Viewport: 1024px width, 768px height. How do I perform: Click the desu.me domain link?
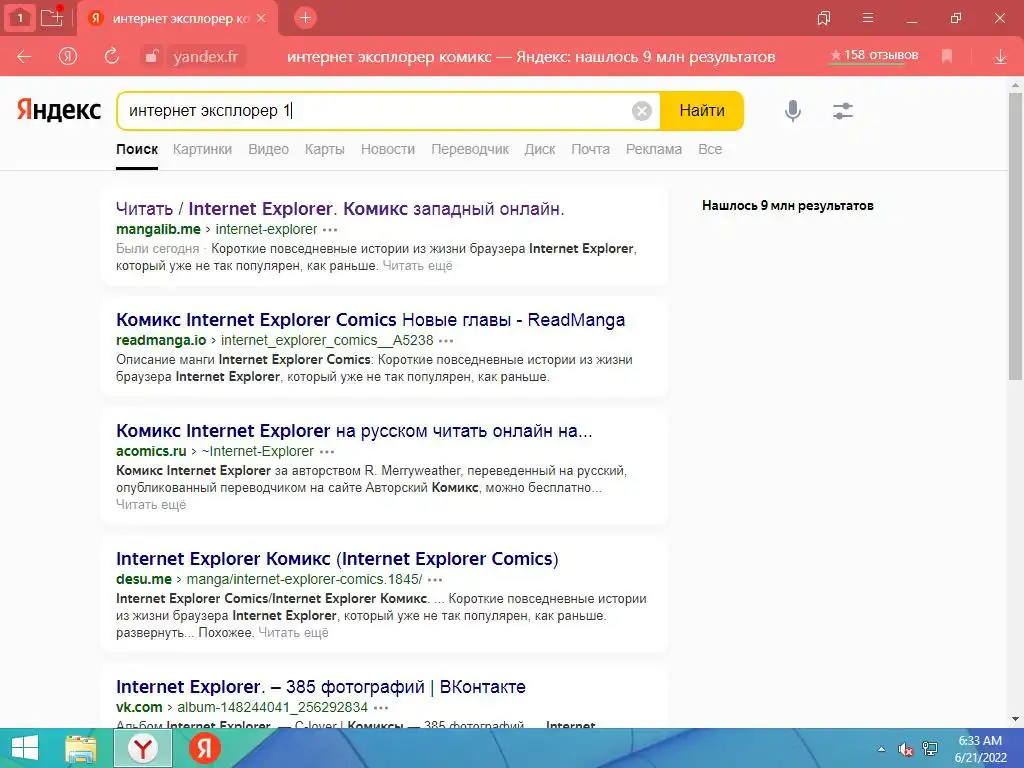(x=144, y=579)
